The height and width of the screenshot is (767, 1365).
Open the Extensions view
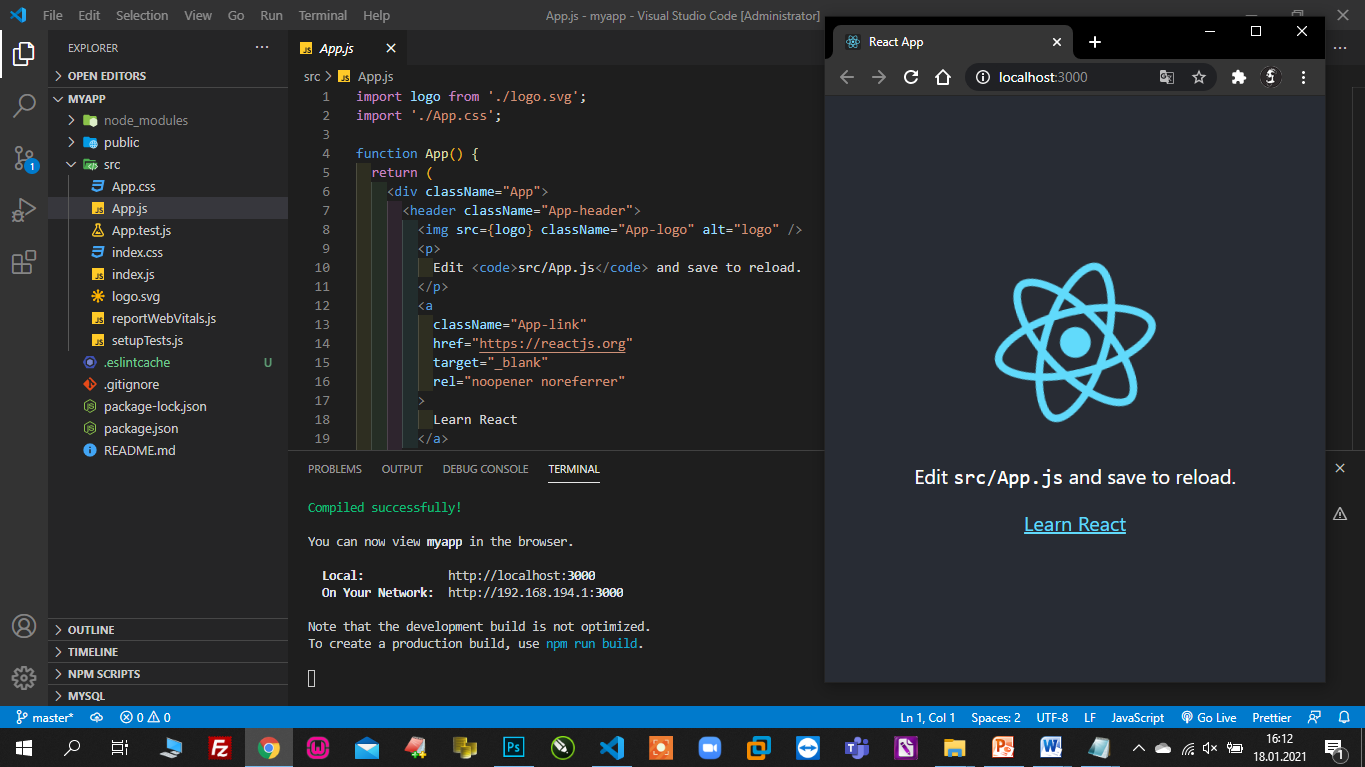(x=24, y=263)
